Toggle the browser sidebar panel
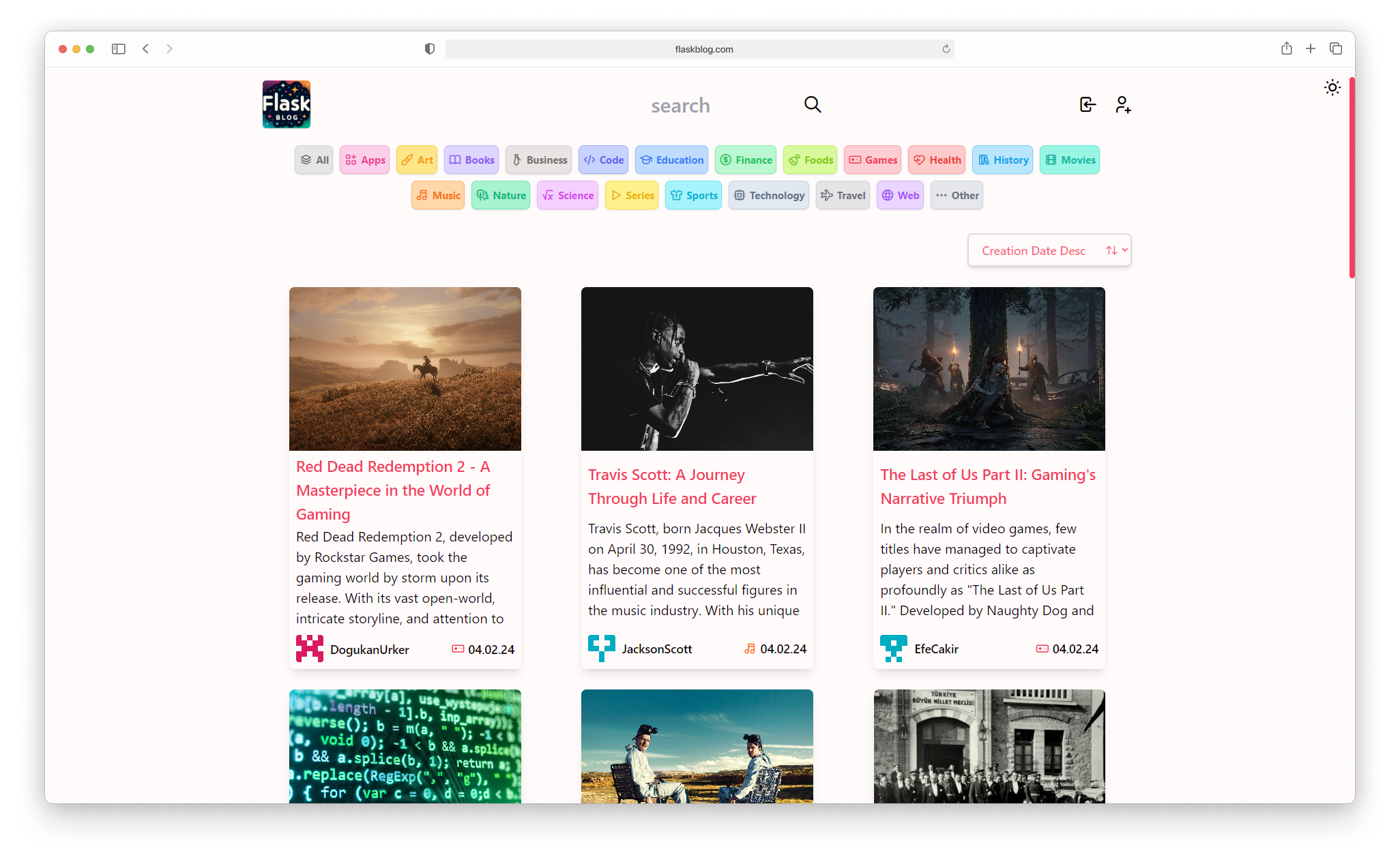Viewport: 1400px width, 862px height. 119,49
